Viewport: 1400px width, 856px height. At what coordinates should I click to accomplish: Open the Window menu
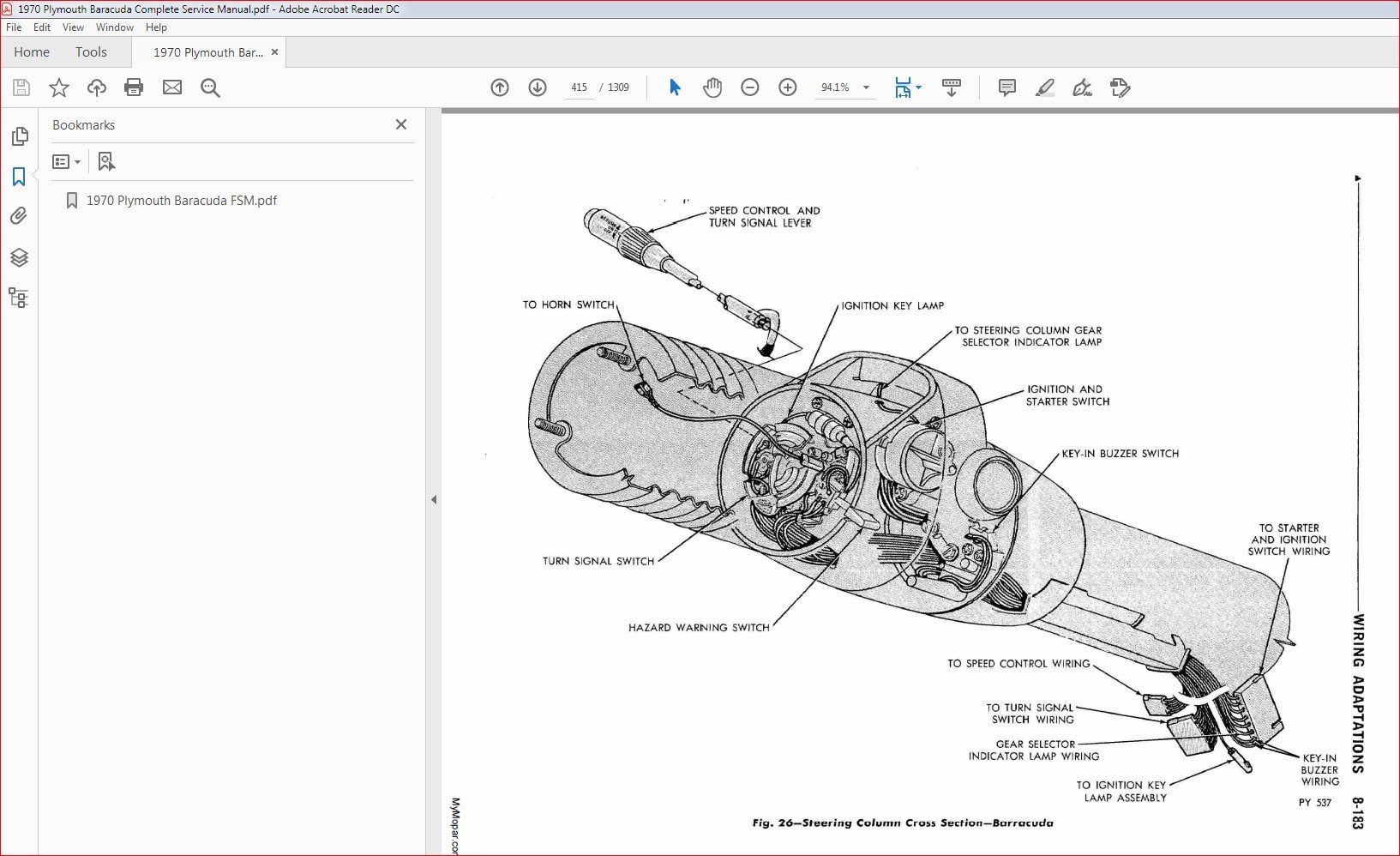[x=115, y=27]
